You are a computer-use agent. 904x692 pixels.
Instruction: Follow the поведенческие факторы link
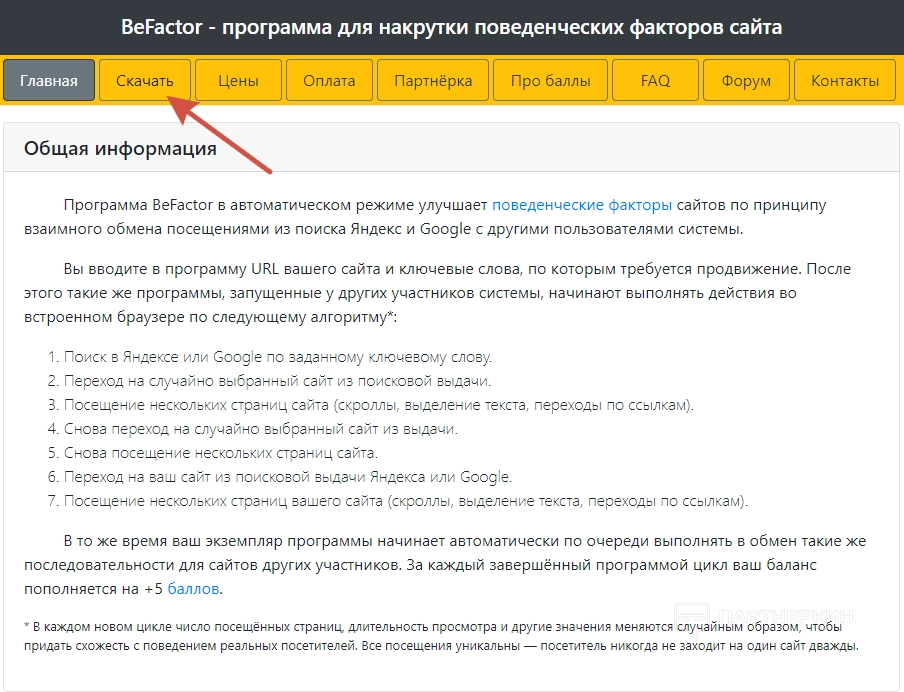582,205
